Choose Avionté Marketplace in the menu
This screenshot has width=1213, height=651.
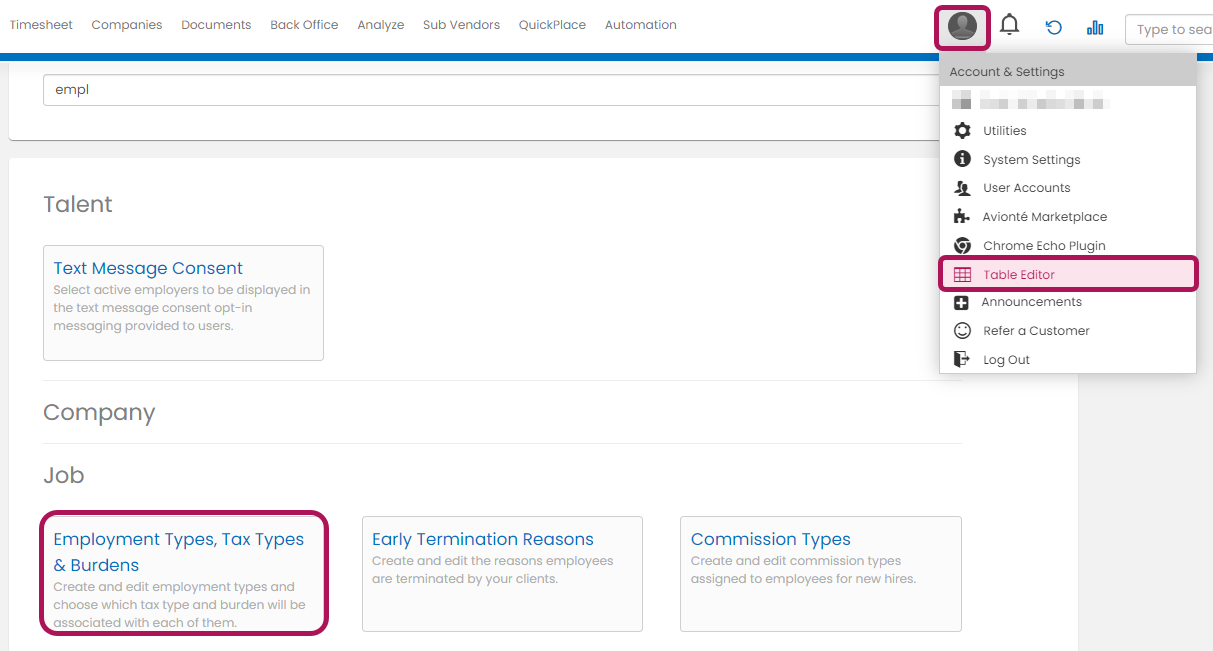click(1044, 217)
